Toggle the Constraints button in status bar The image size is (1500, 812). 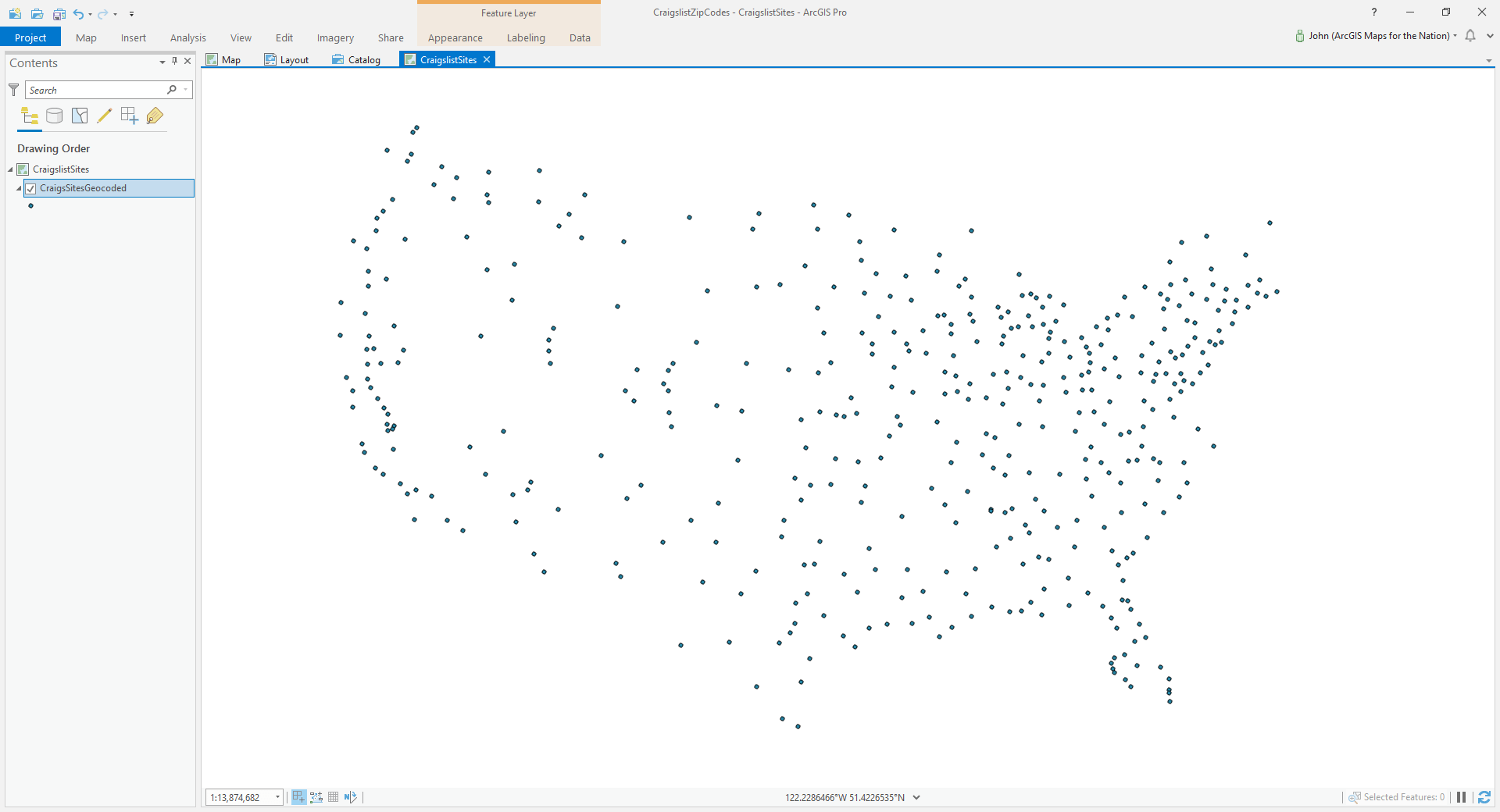316,797
